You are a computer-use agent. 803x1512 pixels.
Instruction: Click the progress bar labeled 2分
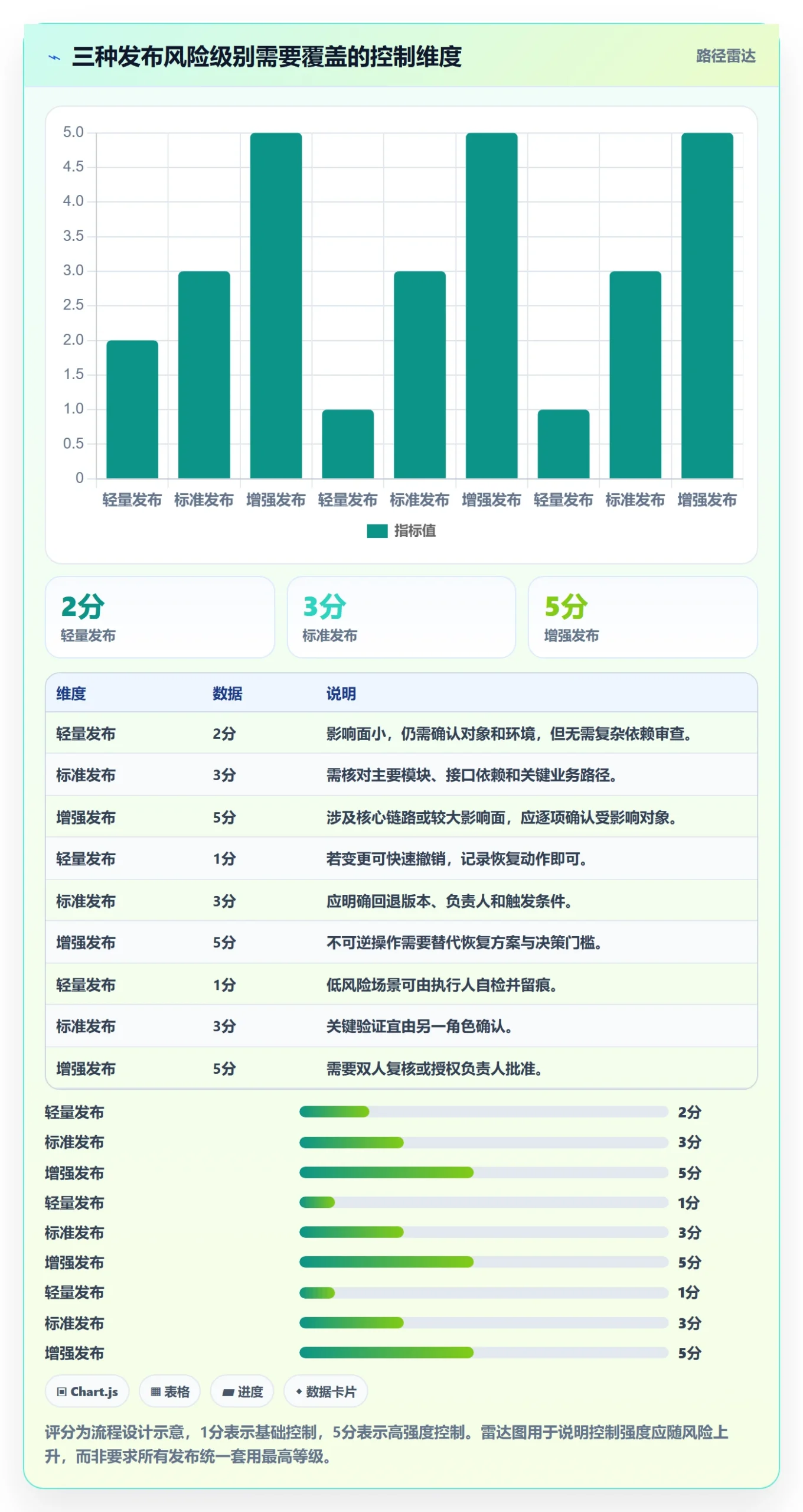pyautogui.click(x=484, y=1112)
